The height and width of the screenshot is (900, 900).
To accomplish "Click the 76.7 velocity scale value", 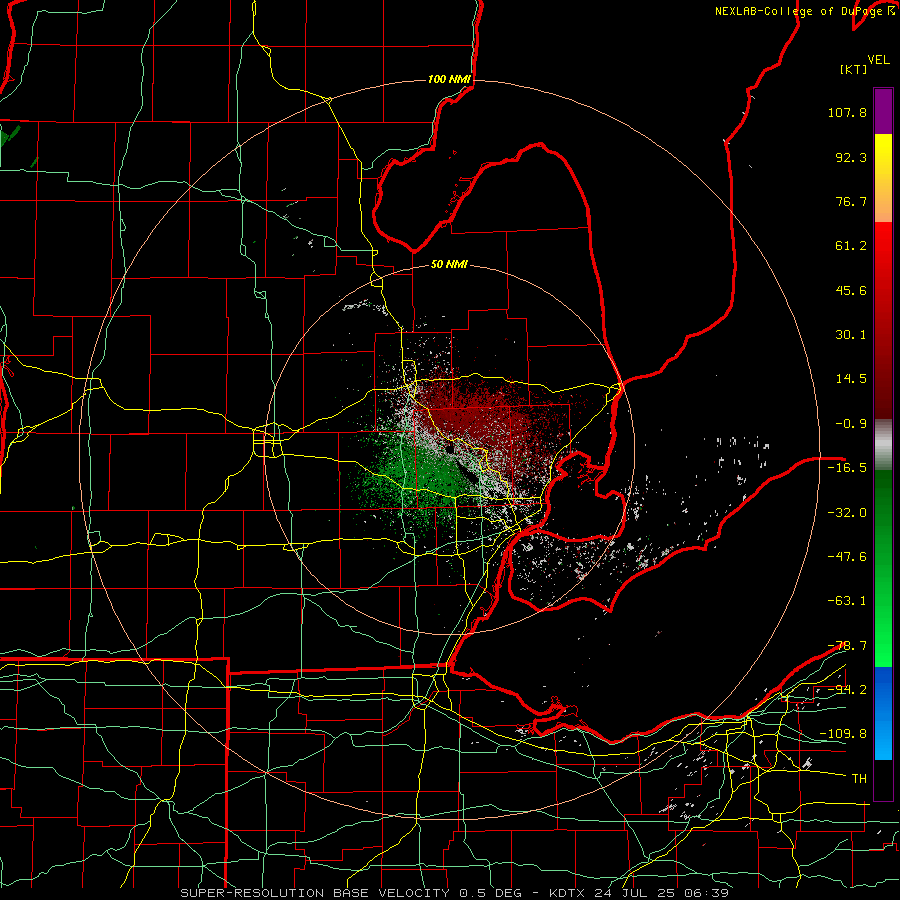I will (851, 201).
